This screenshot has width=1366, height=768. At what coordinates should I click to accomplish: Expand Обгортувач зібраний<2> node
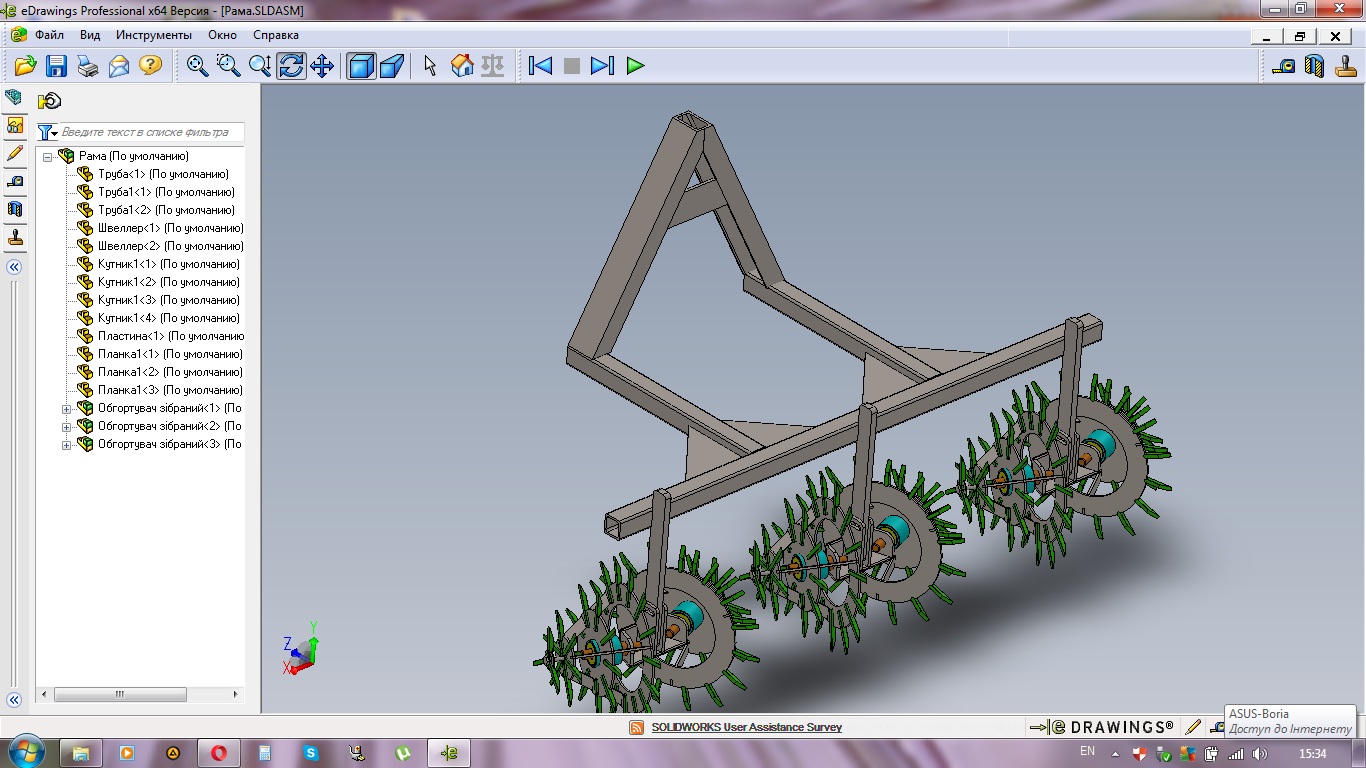pos(67,426)
